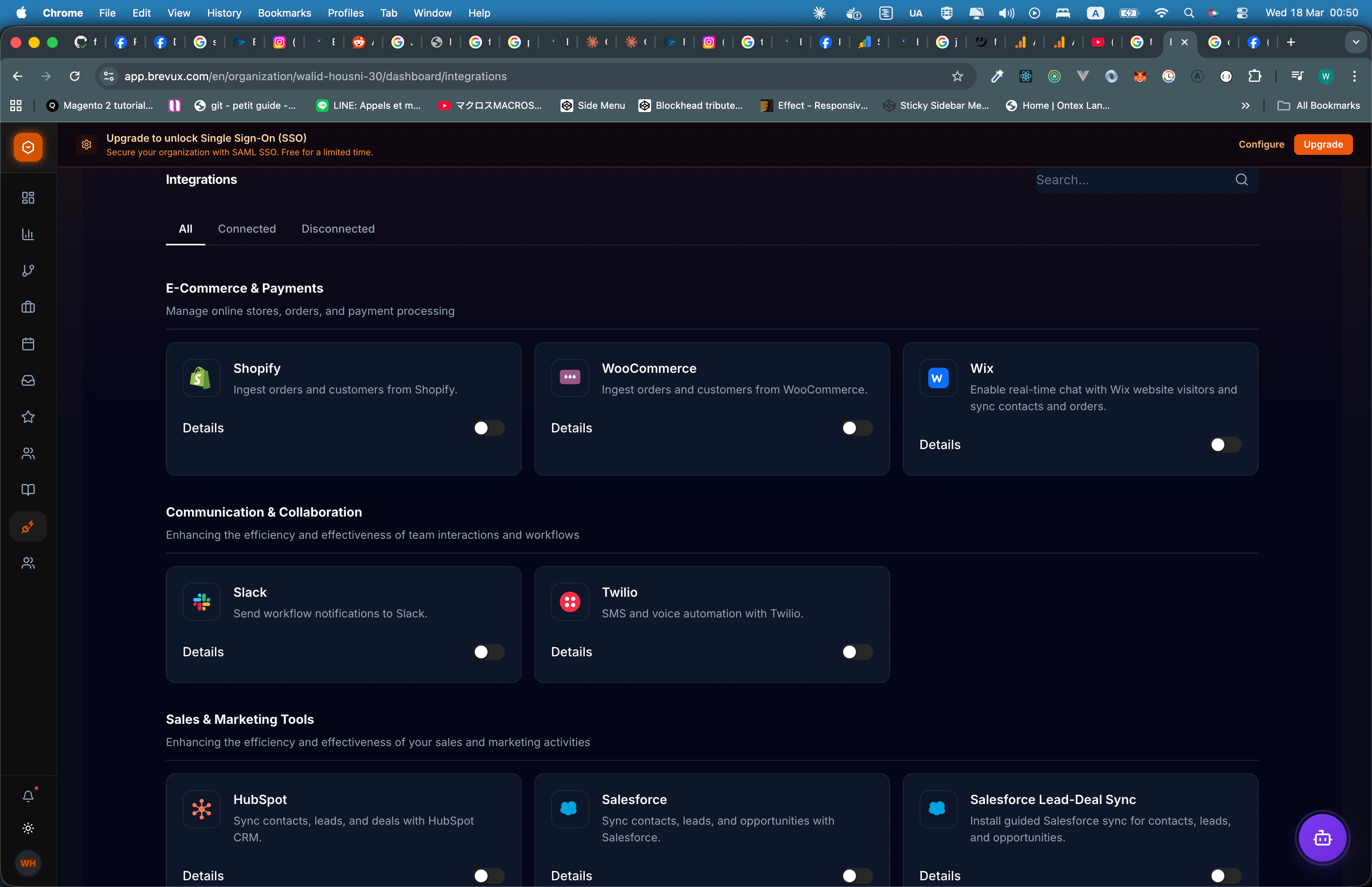The image size is (1372, 887).
Task: Select the plug integrations icon in sidebar
Action: click(x=28, y=526)
